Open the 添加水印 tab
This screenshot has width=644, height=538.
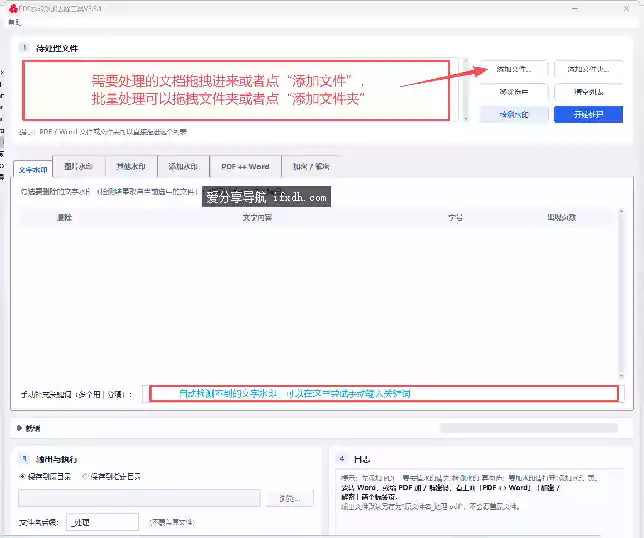(183, 166)
